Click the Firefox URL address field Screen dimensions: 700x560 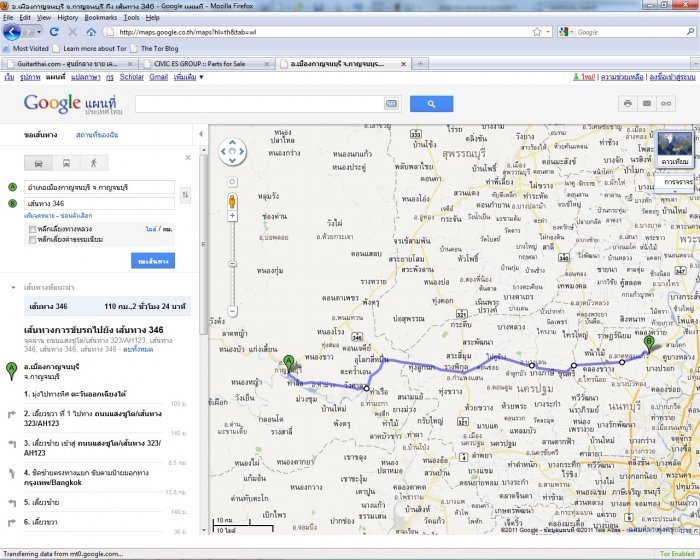(x=321, y=32)
